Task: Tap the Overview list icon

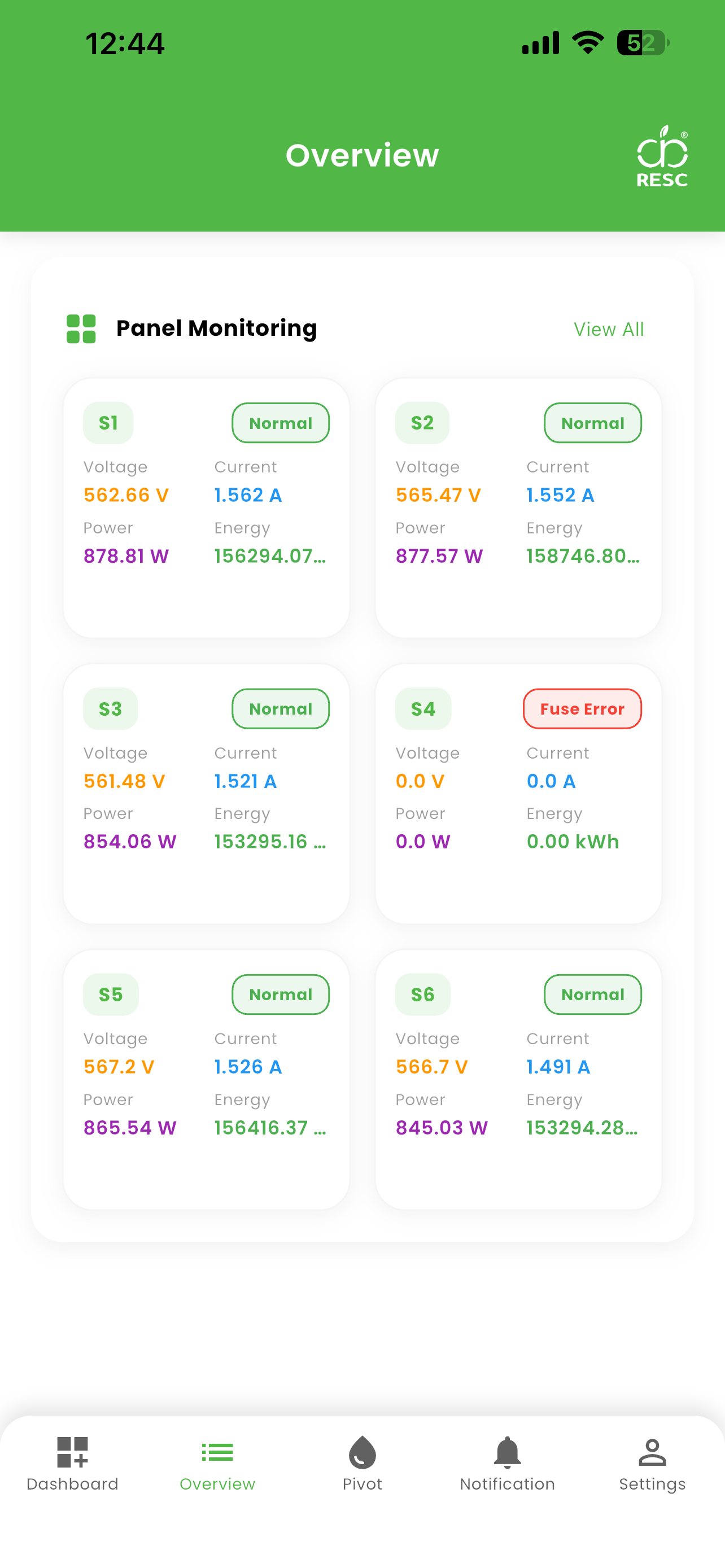Action: [x=217, y=1452]
